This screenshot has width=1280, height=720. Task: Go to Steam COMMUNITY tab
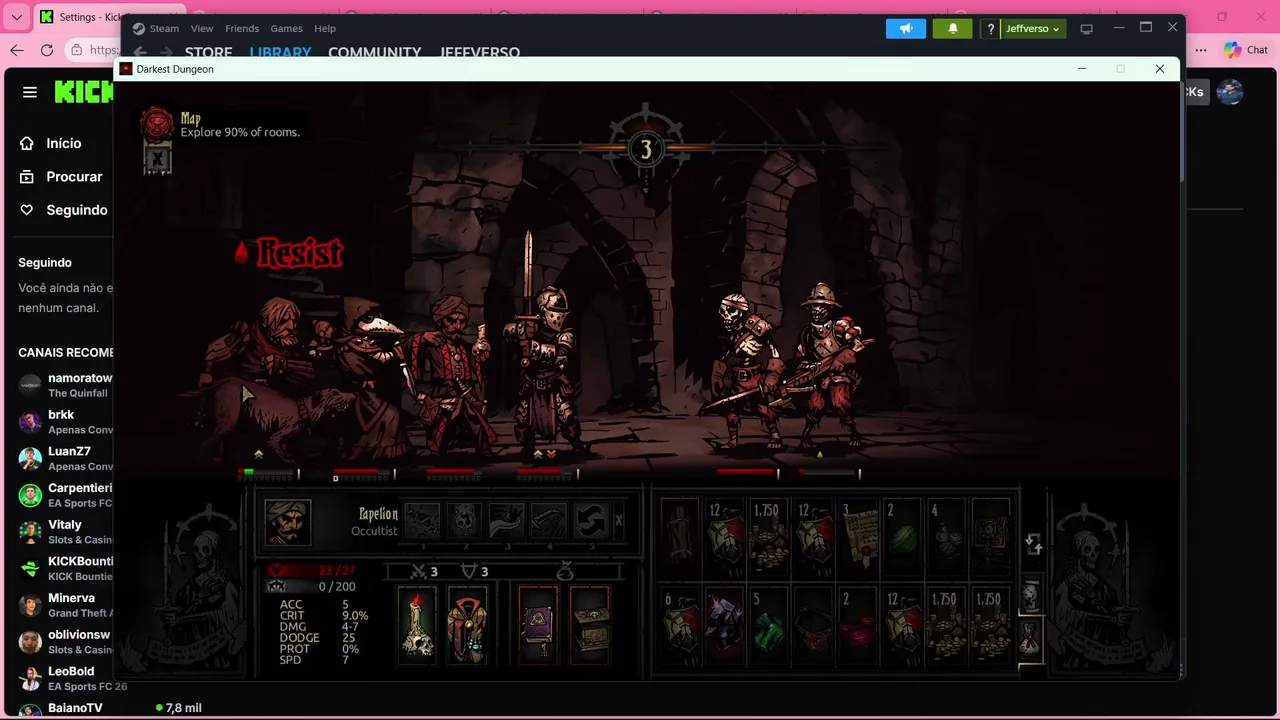[x=374, y=52]
